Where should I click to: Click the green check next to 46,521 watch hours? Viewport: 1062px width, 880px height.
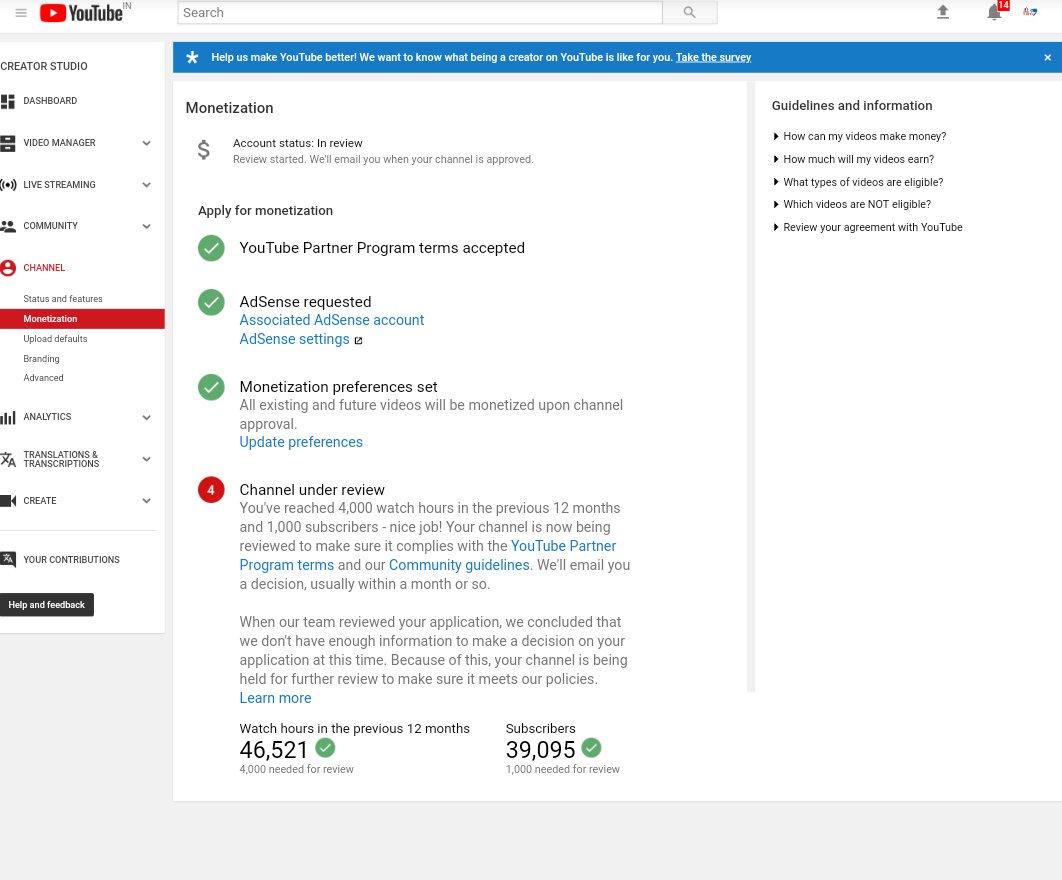[325, 748]
